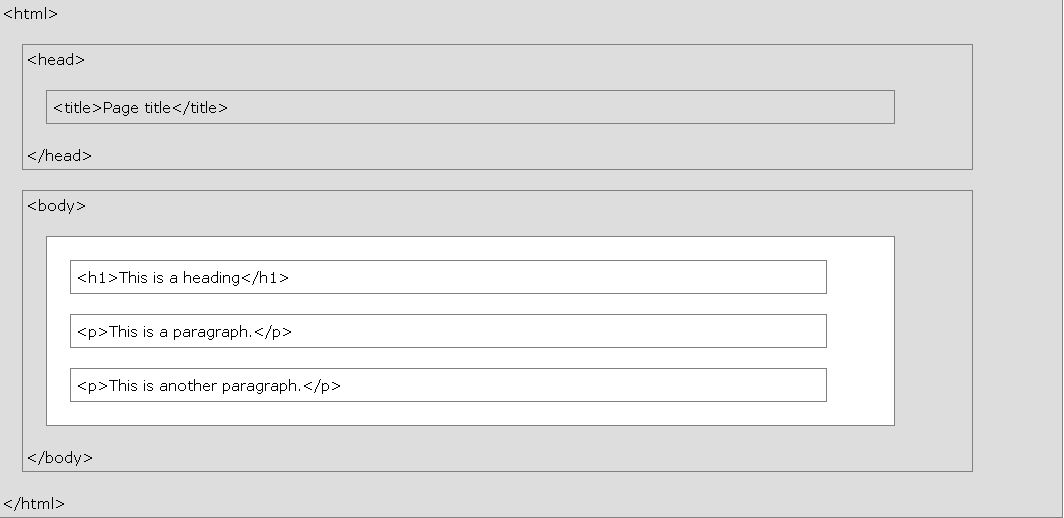The image size is (1064, 518).
Task: Click the <p>This is a paragraph.</p> box
Action: pos(449,331)
